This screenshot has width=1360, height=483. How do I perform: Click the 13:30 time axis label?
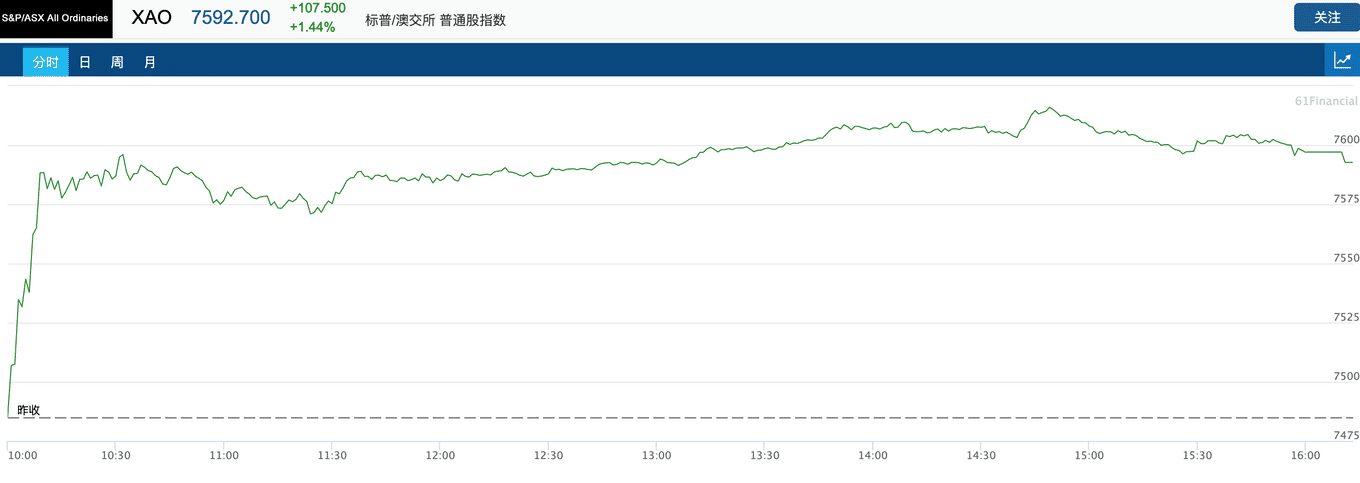tap(764, 455)
